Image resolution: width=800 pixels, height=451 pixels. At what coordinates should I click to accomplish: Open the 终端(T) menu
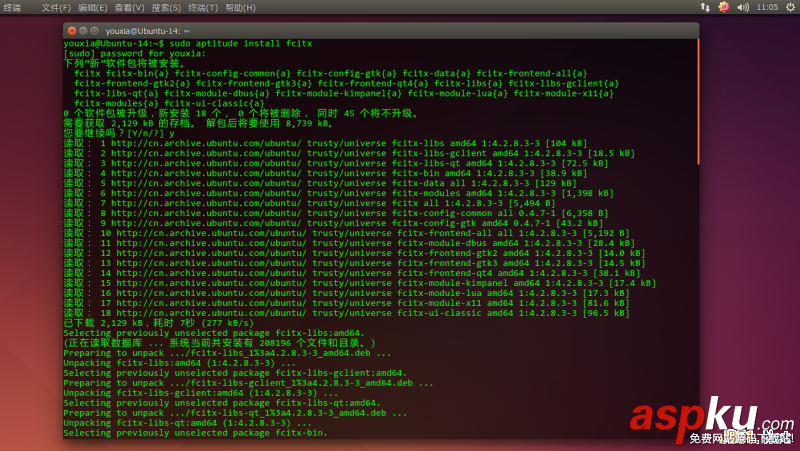pyautogui.click(x=203, y=8)
